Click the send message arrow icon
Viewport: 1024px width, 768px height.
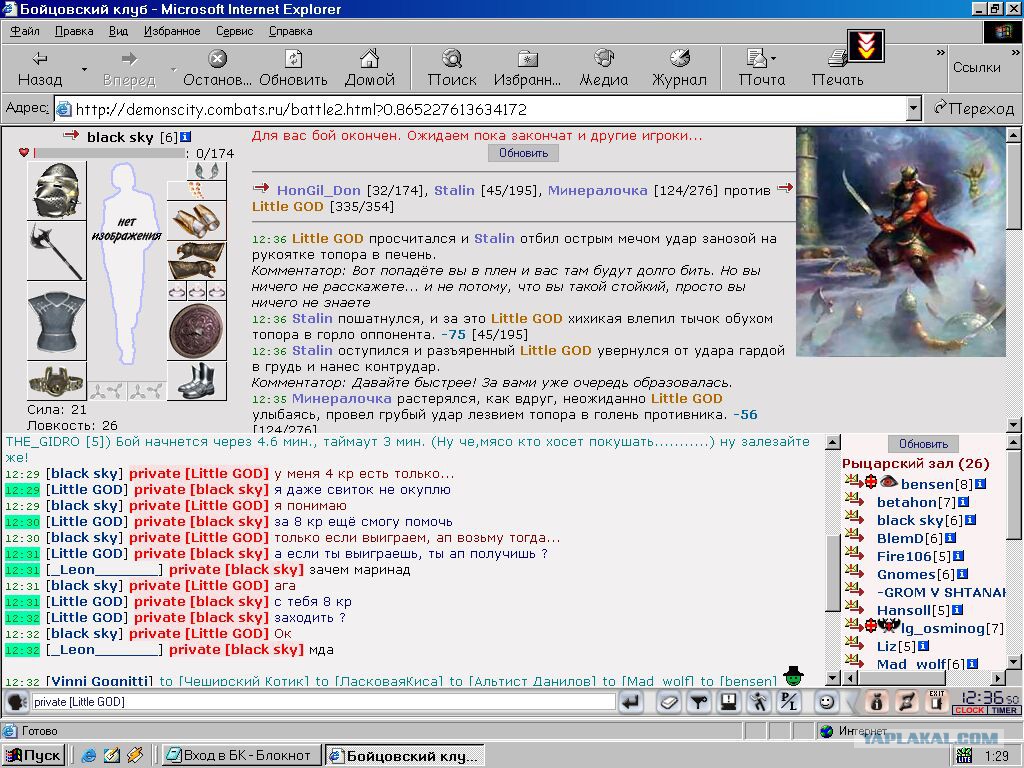tap(631, 702)
